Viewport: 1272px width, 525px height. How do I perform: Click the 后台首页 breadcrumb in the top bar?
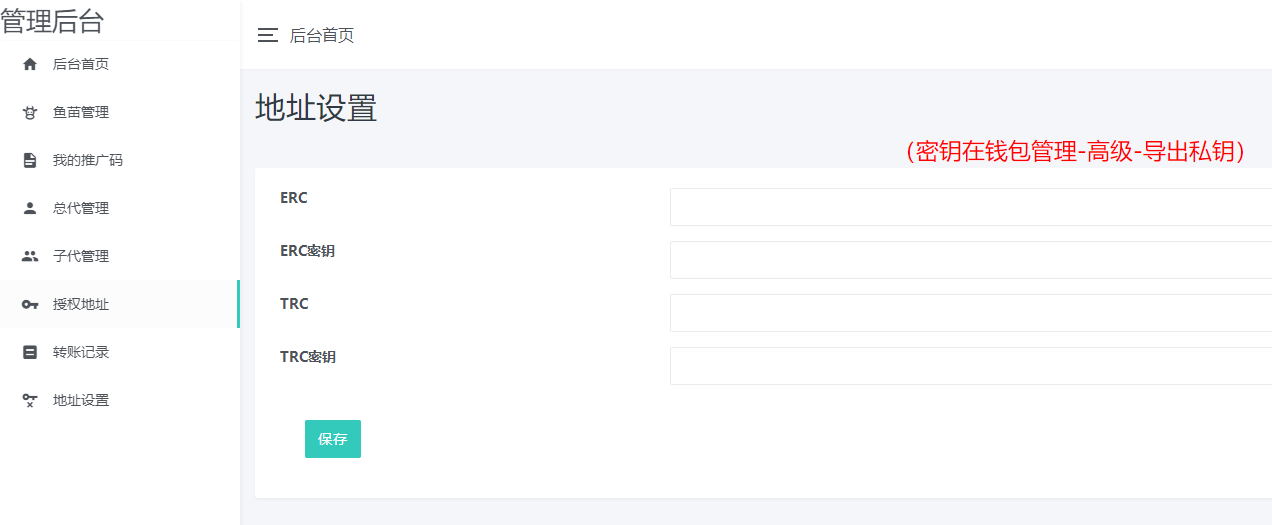point(322,35)
